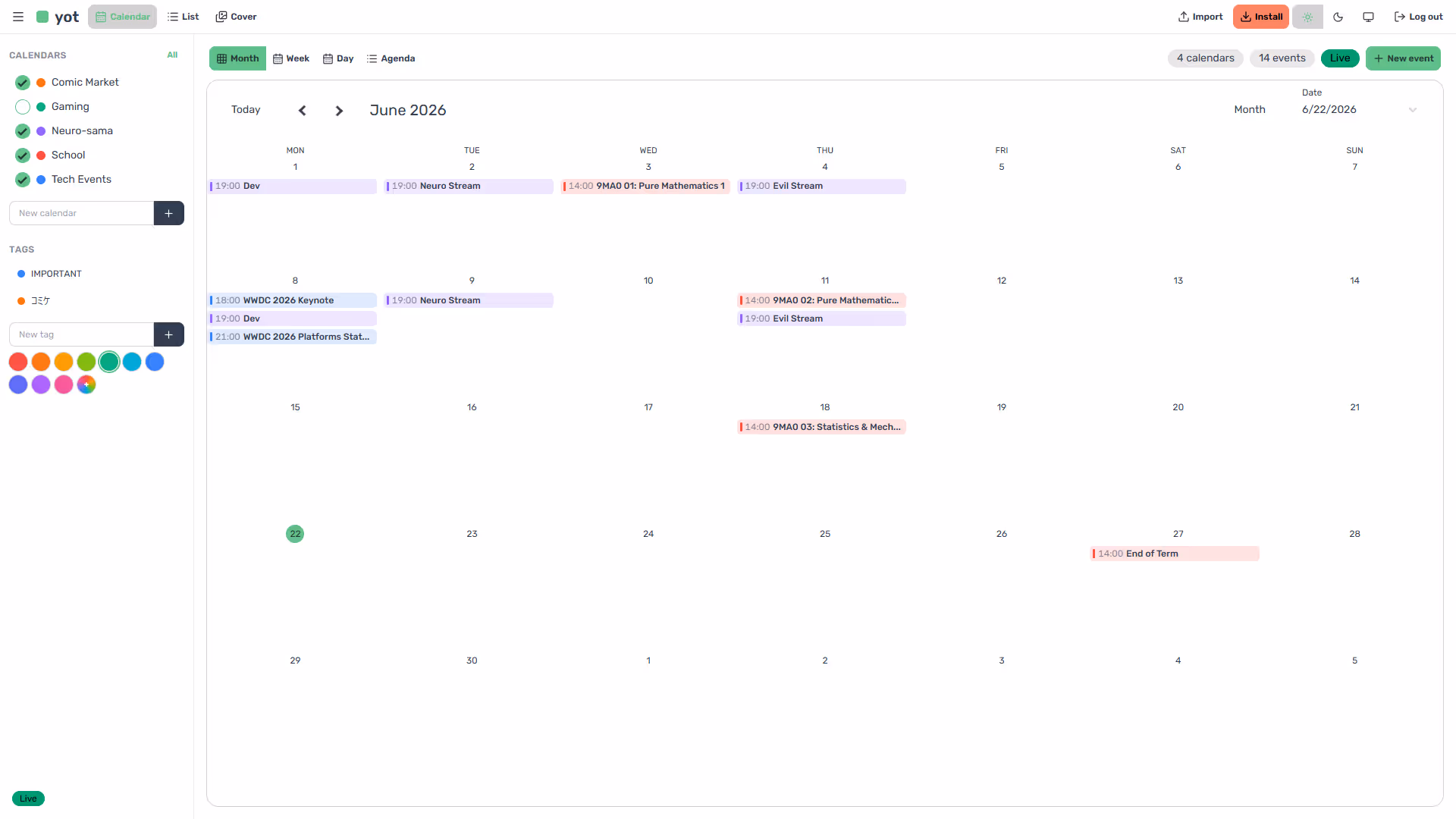Open custom rainbow color picker
Screen dimensions: 1456x819
[86, 384]
